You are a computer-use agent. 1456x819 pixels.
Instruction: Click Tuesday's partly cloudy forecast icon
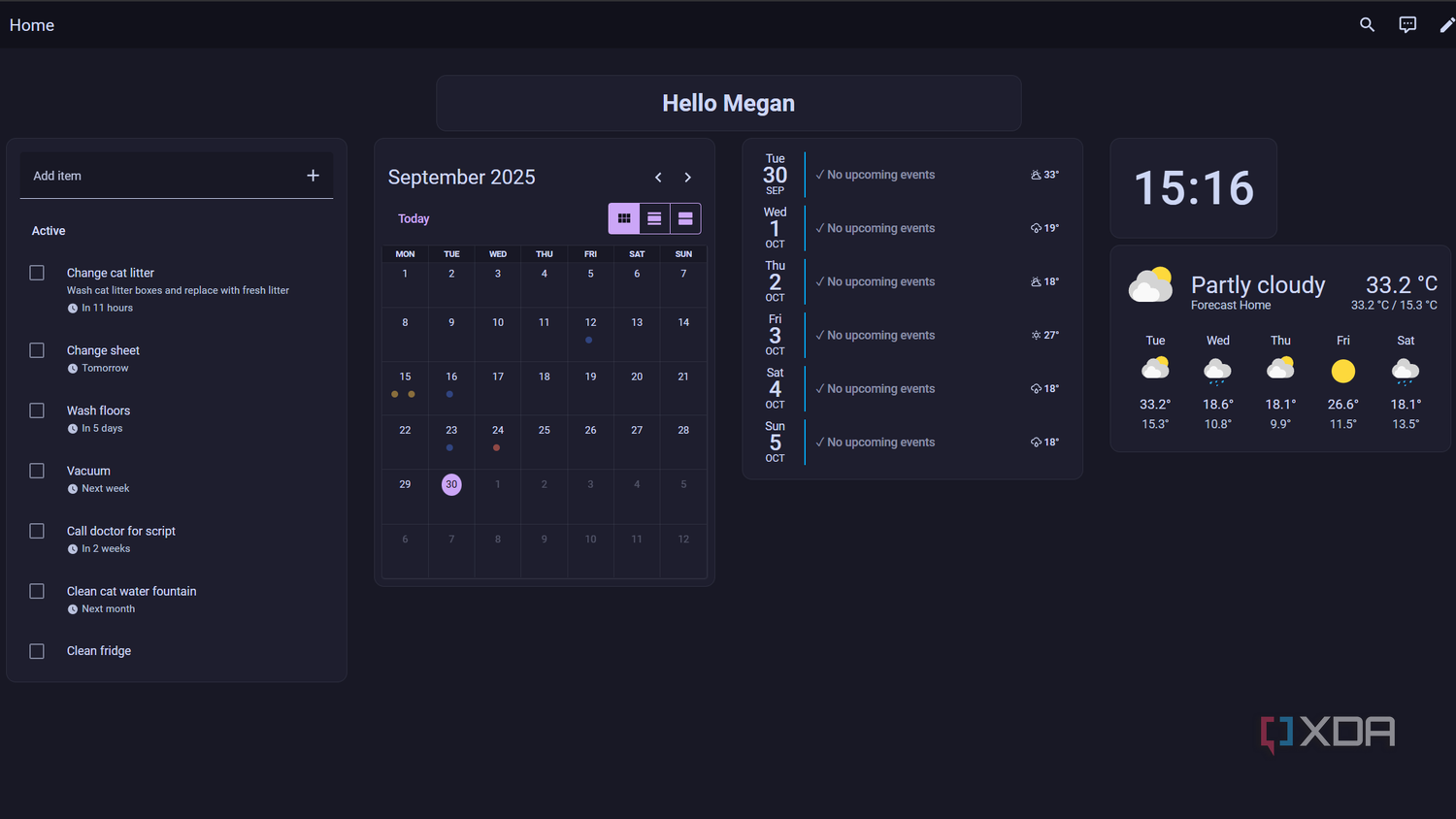coord(1155,369)
